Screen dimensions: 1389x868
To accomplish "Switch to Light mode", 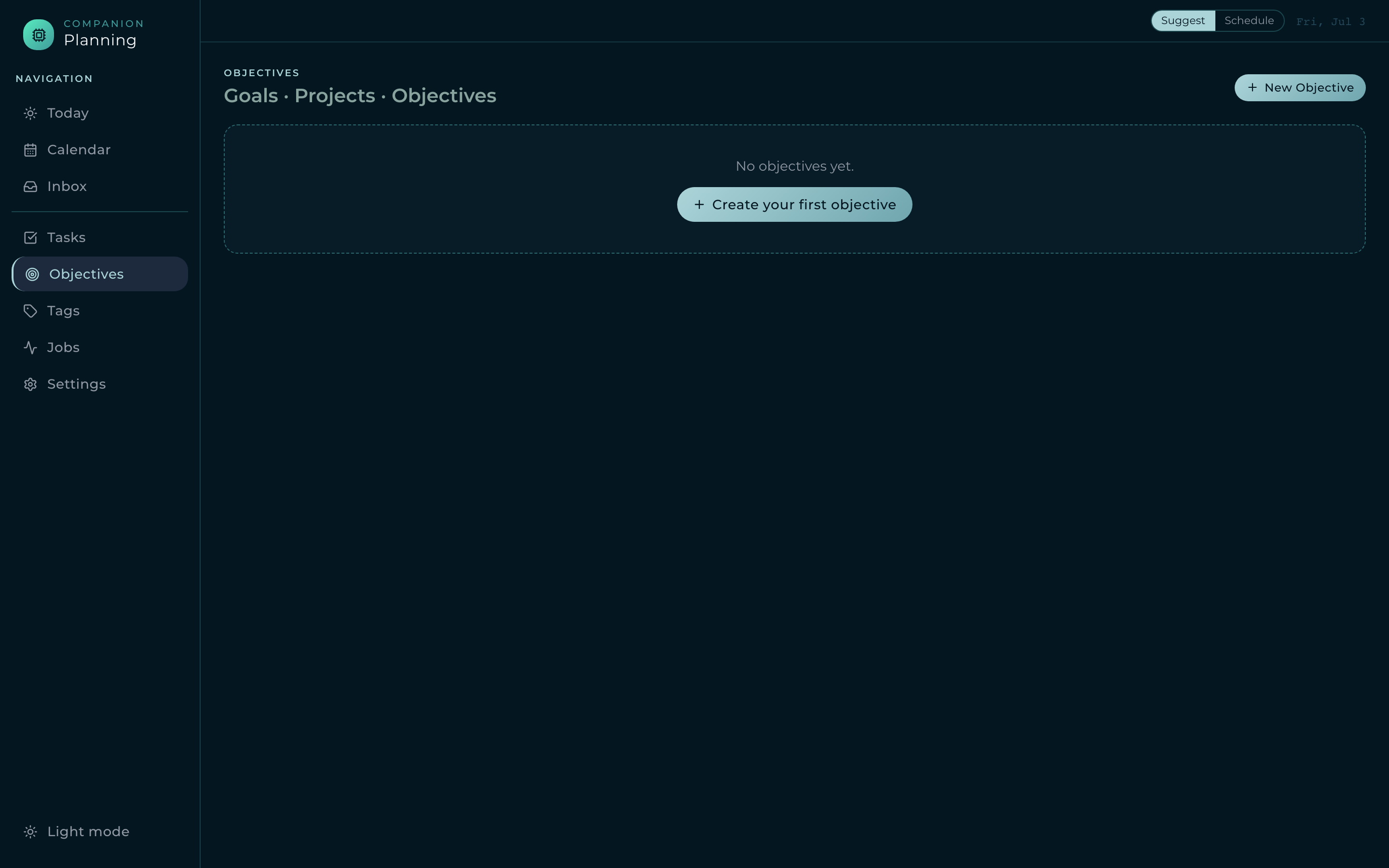I will point(100,832).
